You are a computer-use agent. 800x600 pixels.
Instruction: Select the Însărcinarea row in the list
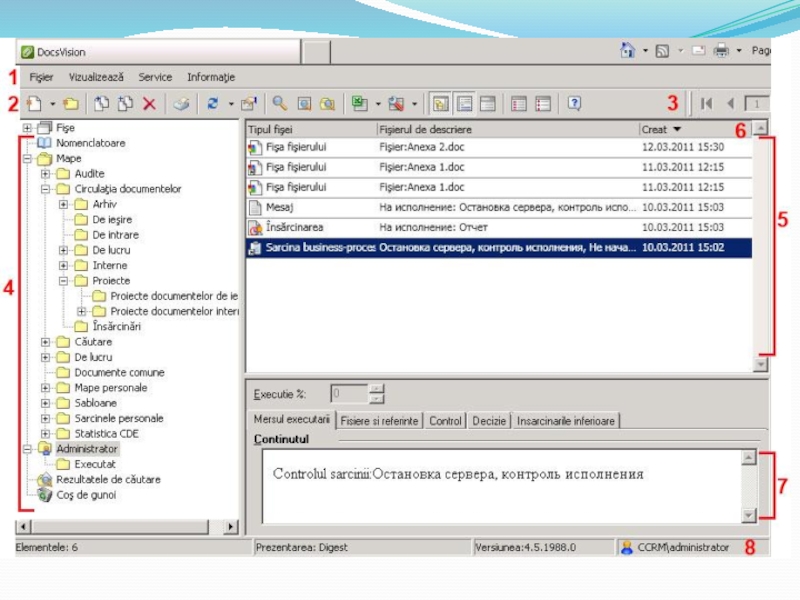coord(295,227)
